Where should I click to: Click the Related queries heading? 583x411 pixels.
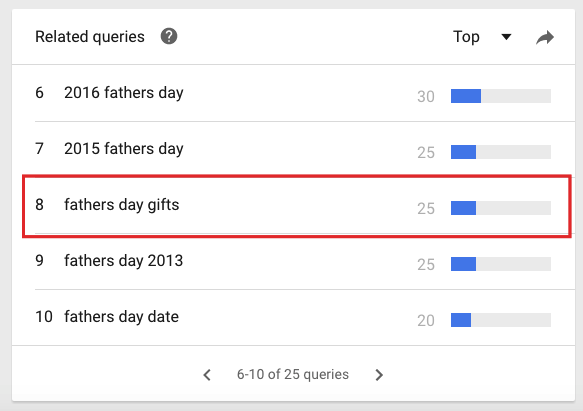point(90,37)
